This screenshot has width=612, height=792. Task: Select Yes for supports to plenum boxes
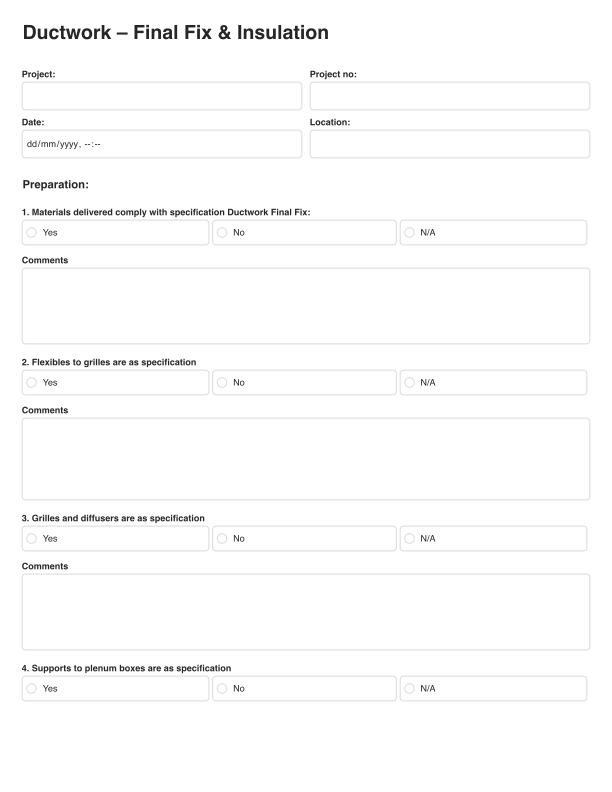(32, 688)
